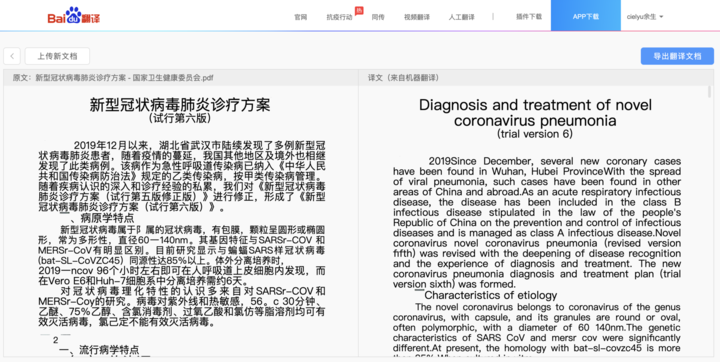
Task: Click 导出翻译文档 to export translation
Action: (677, 57)
